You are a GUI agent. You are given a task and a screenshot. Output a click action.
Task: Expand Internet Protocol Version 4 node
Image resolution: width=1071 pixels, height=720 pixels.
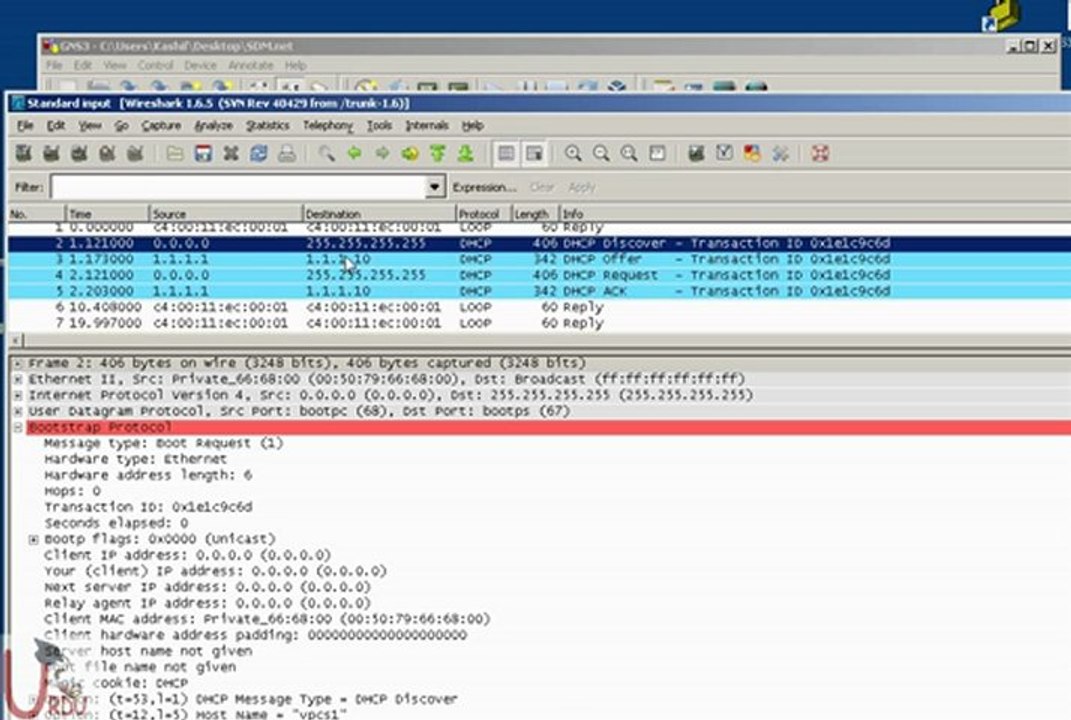(18, 396)
